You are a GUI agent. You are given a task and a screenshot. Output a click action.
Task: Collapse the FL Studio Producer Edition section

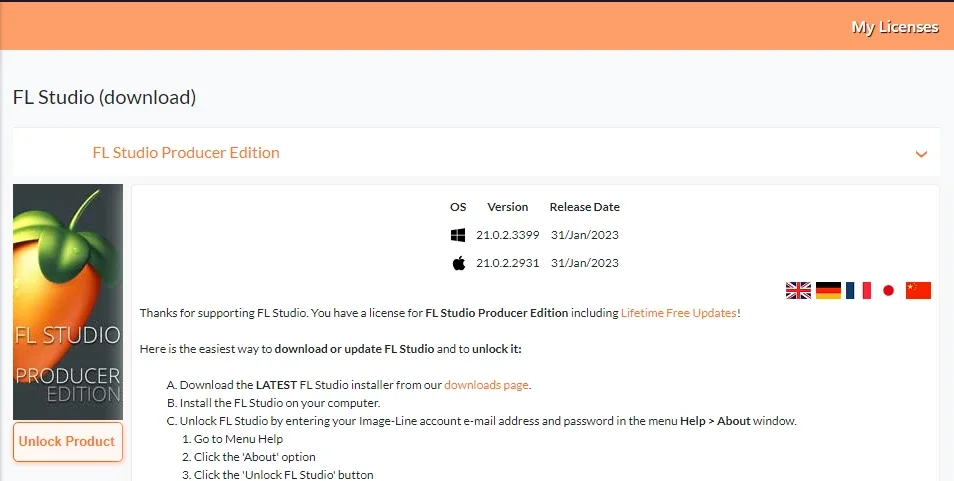point(921,154)
